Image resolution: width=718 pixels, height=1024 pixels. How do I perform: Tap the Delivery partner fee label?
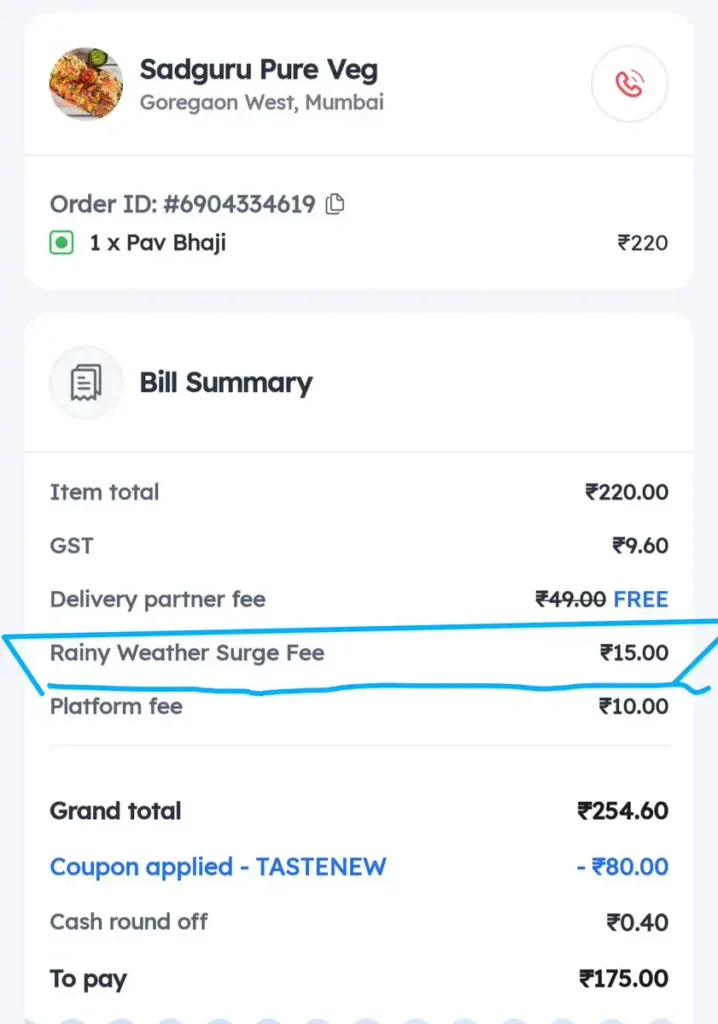158,600
